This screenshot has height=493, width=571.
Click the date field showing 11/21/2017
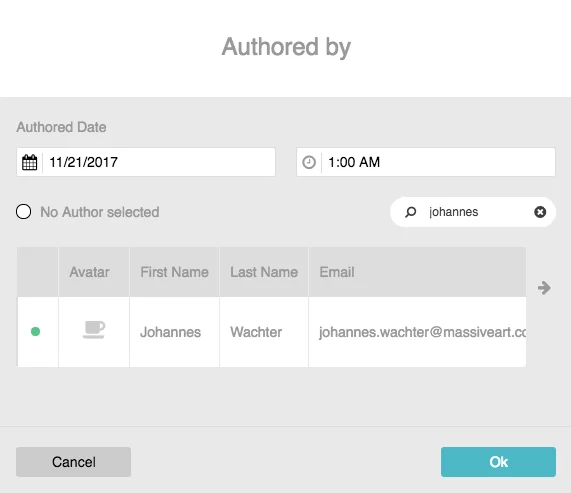click(x=146, y=162)
